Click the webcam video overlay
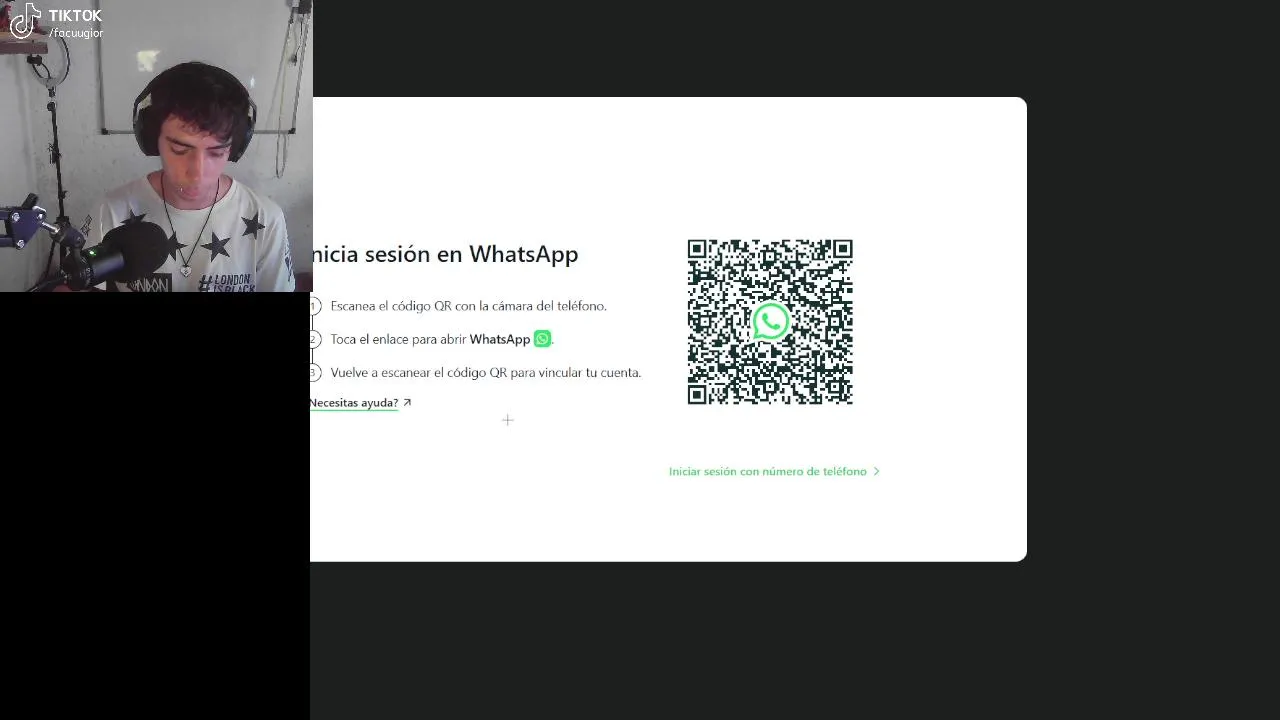The width and height of the screenshot is (1280, 720). click(156, 146)
